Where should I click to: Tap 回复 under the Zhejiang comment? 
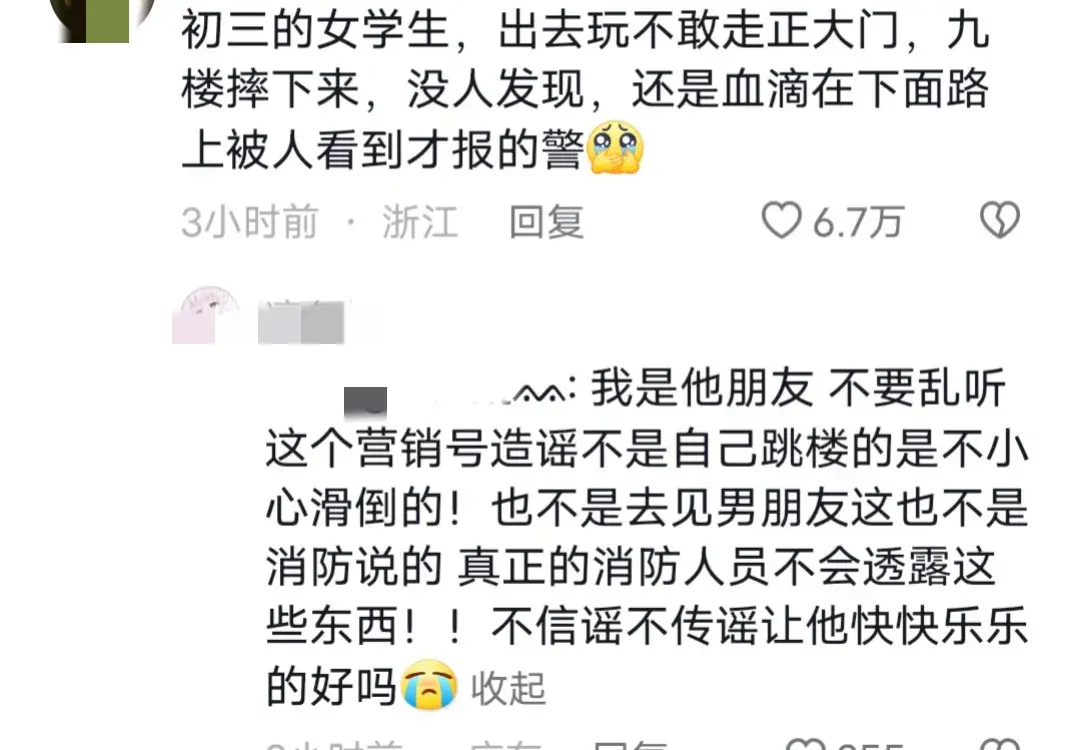pyautogui.click(x=546, y=222)
